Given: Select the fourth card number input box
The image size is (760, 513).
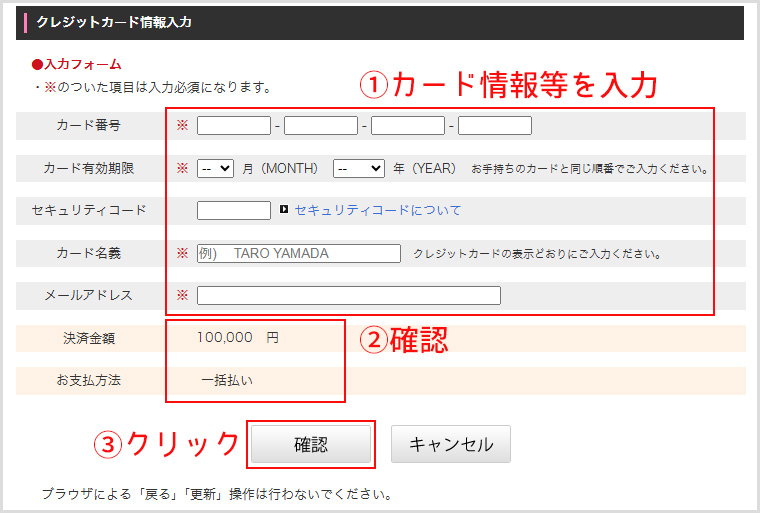Looking at the screenshot, I should 495,126.
